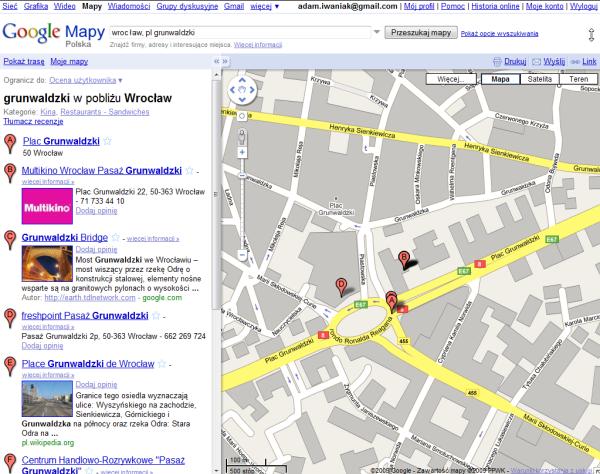Click the 'Pokaż trasę' link

point(24,61)
